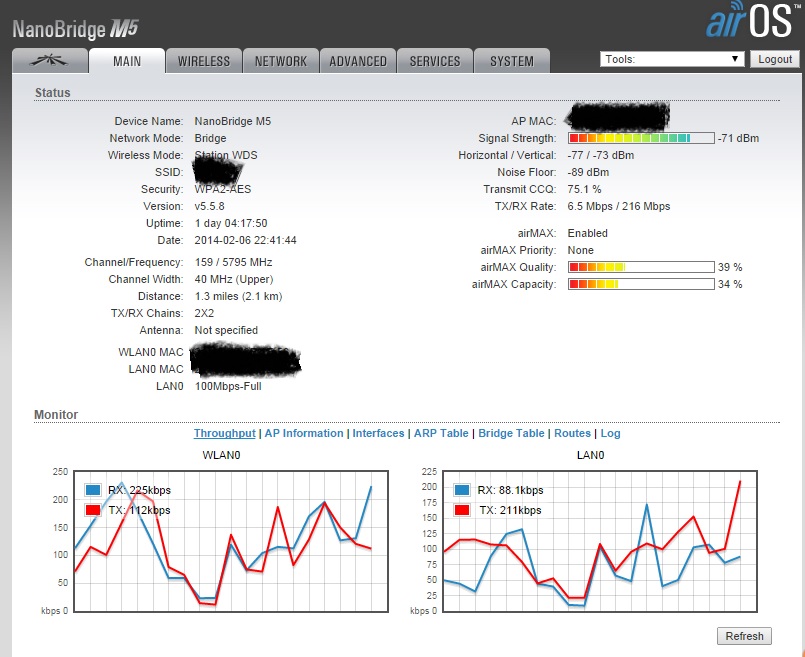805x657 pixels.
Task: View the ARP Table link
Action: click(441, 433)
